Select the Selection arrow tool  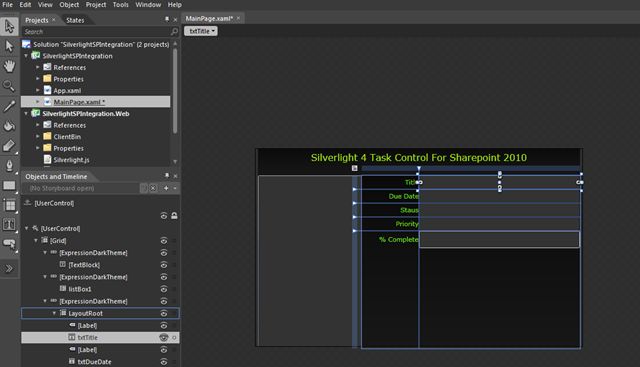[x=9, y=27]
